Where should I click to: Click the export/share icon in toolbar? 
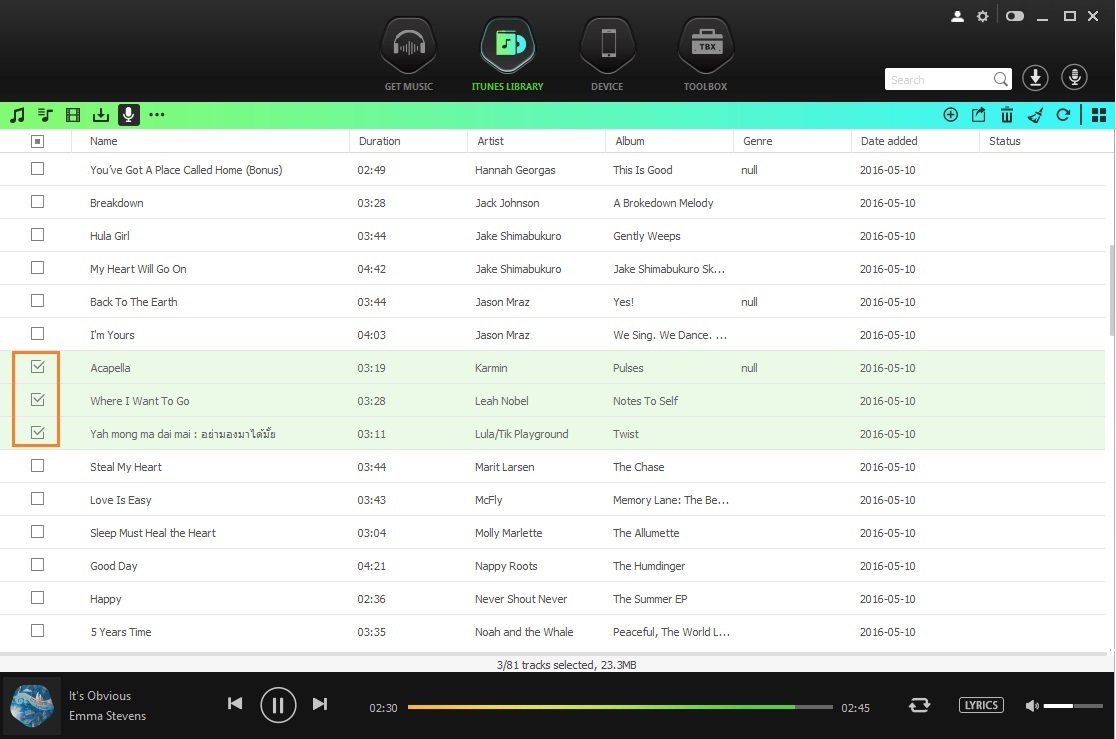[978, 115]
